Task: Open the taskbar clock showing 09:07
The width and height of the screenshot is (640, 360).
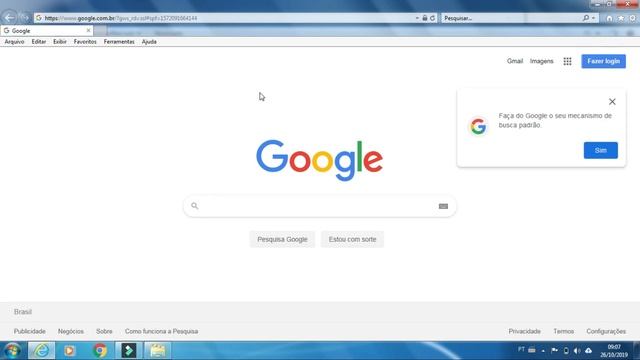Action: tap(613, 351)
